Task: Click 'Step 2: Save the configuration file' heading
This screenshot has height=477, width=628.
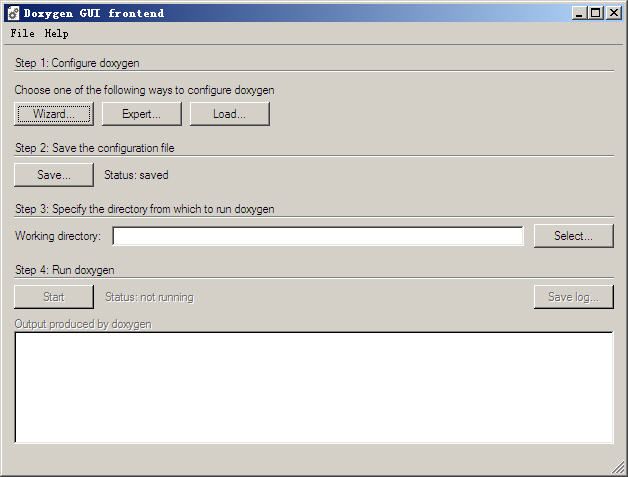Action: 95,148
